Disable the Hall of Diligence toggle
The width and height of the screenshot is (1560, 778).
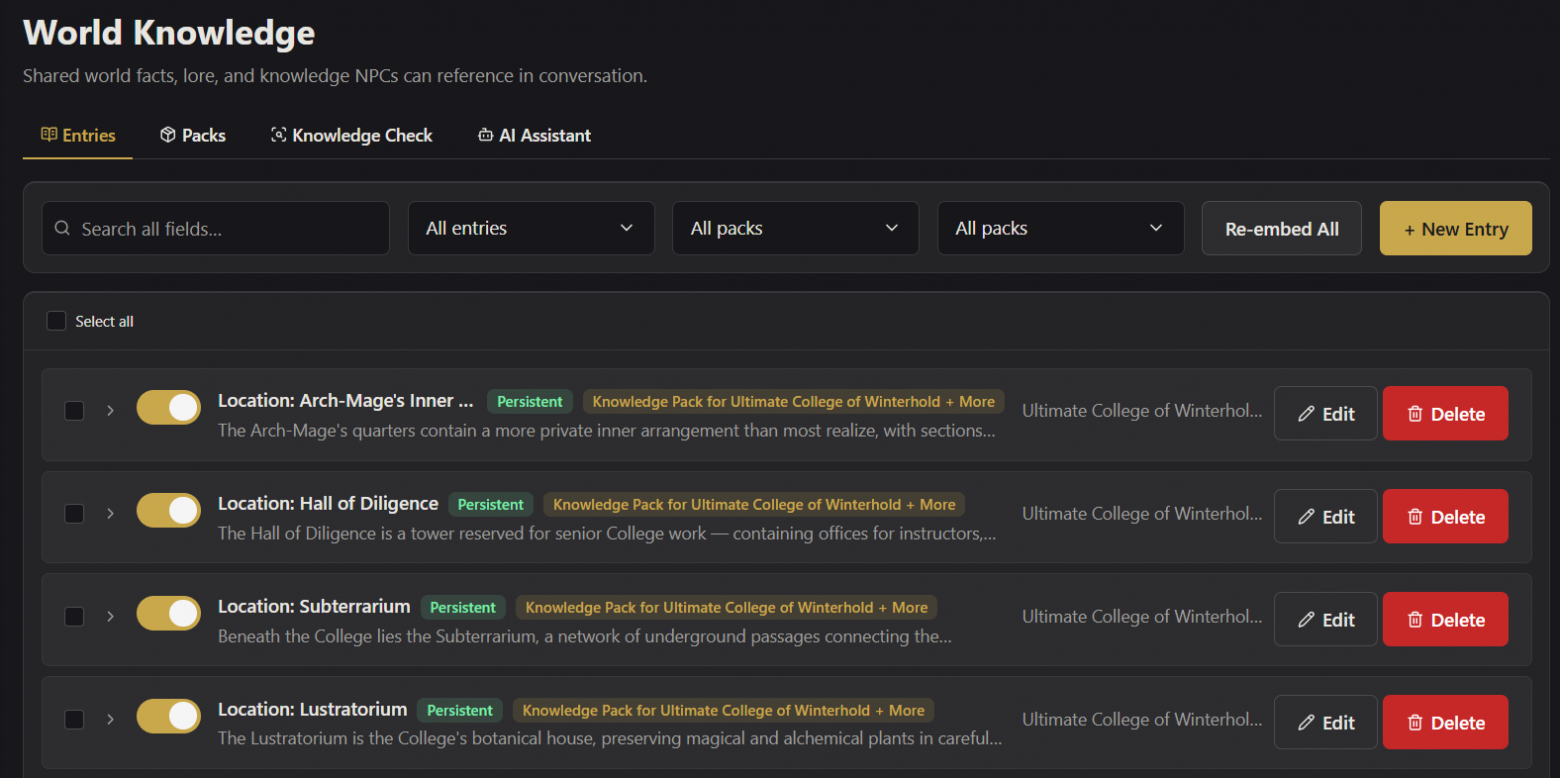(169, 511)
